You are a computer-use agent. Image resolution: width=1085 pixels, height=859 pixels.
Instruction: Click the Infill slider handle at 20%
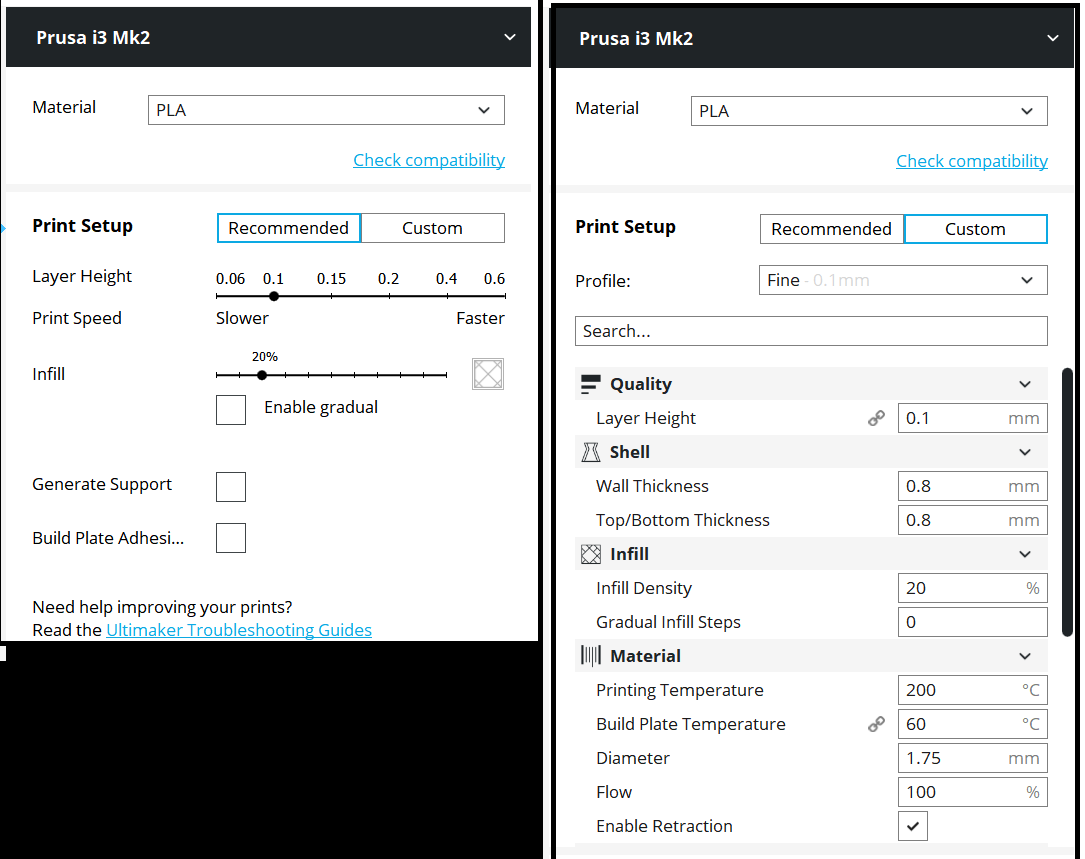[x=262, y=375]
